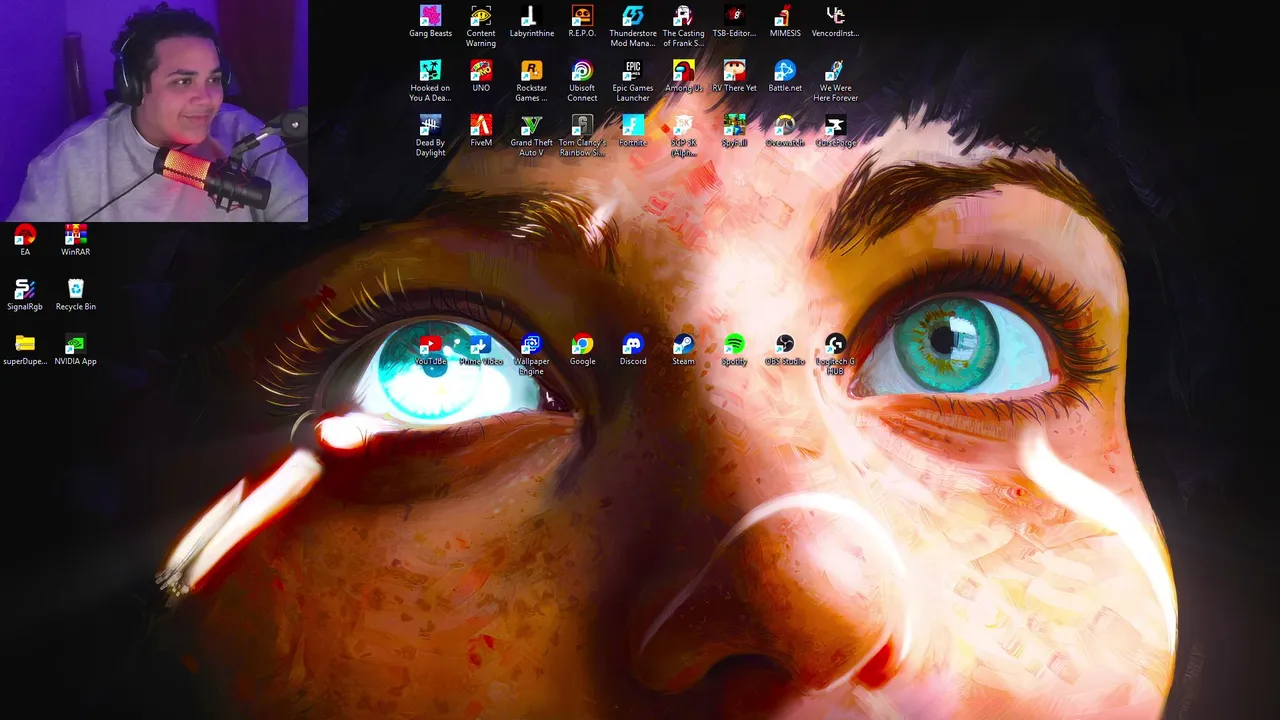Select the Ubisoft Connect icon

pos(582,81)
